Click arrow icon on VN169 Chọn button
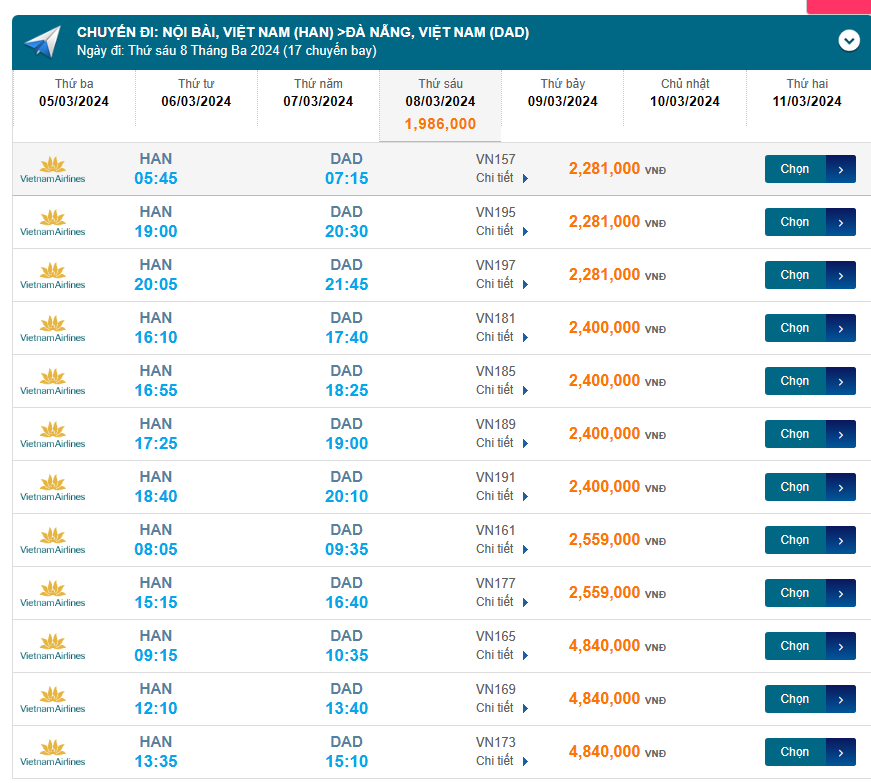This screenshot has height=783, width=871. click(840, 699)
